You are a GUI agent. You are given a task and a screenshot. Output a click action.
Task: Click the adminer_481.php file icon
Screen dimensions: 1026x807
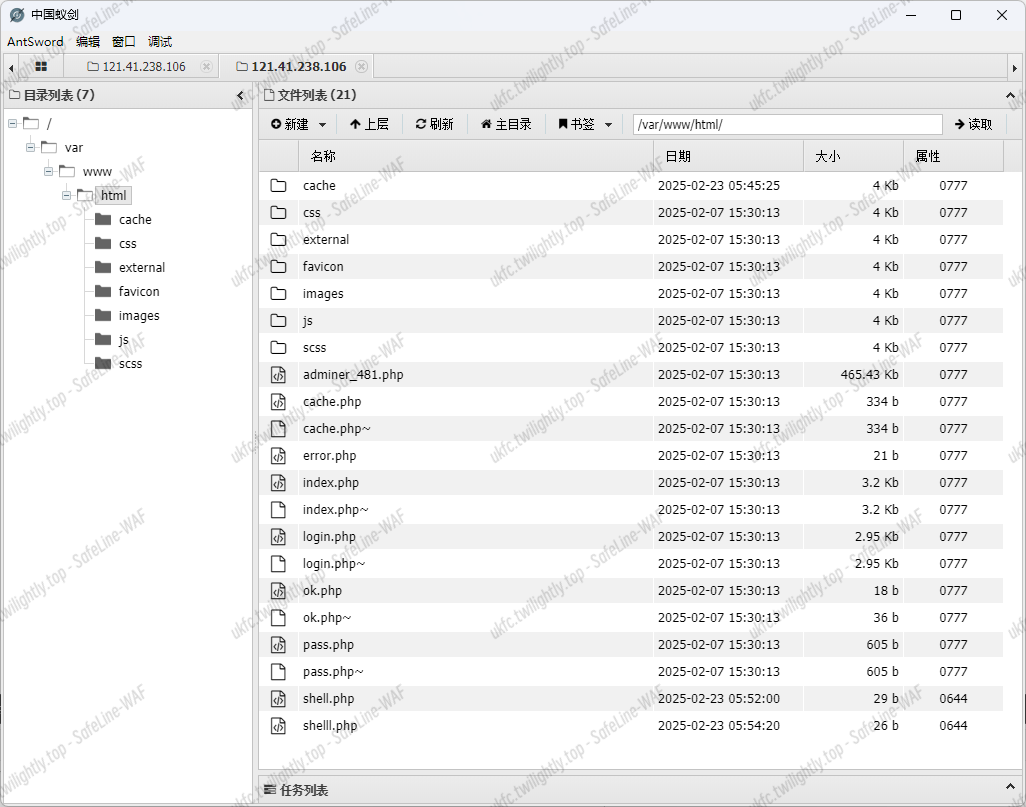(279, 374)
